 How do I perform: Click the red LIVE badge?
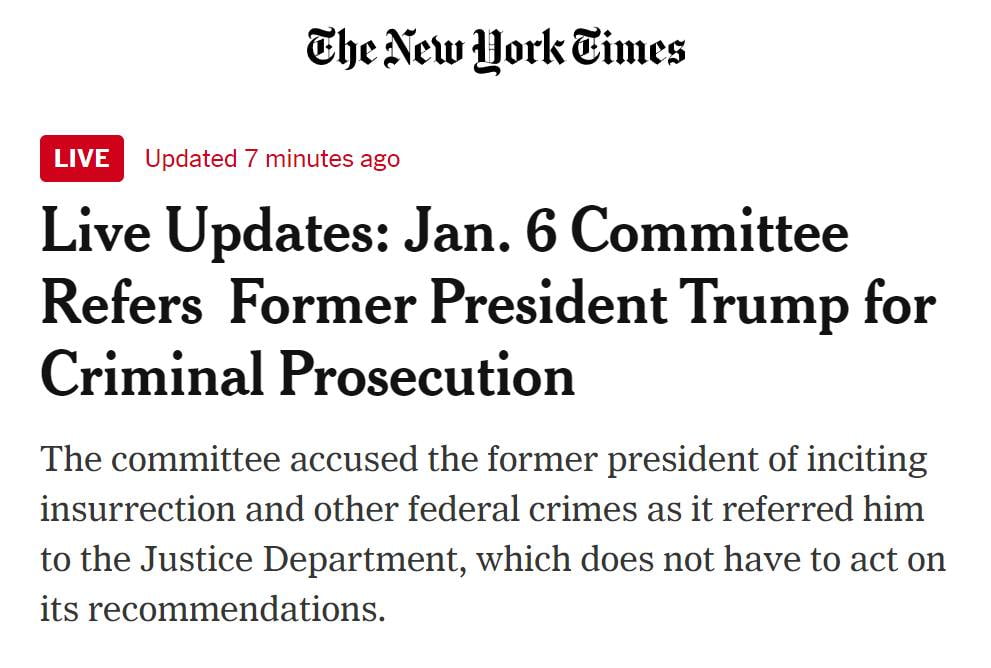point(82,159)
